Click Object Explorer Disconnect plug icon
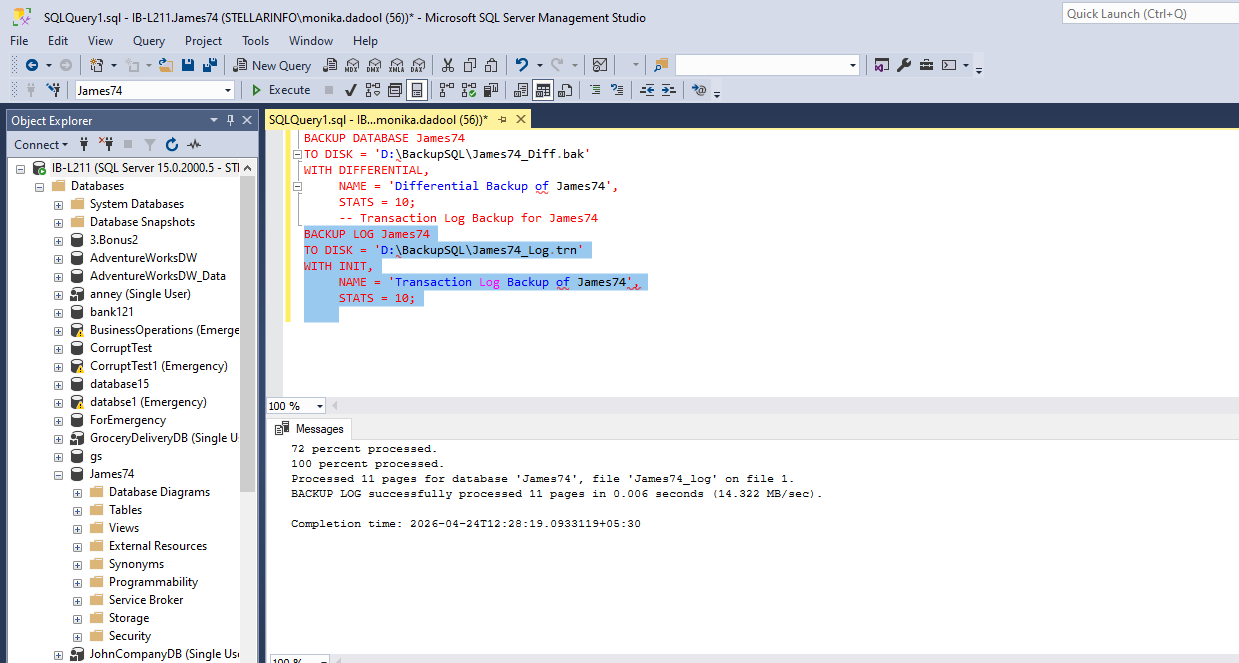 tap(105, 145)
